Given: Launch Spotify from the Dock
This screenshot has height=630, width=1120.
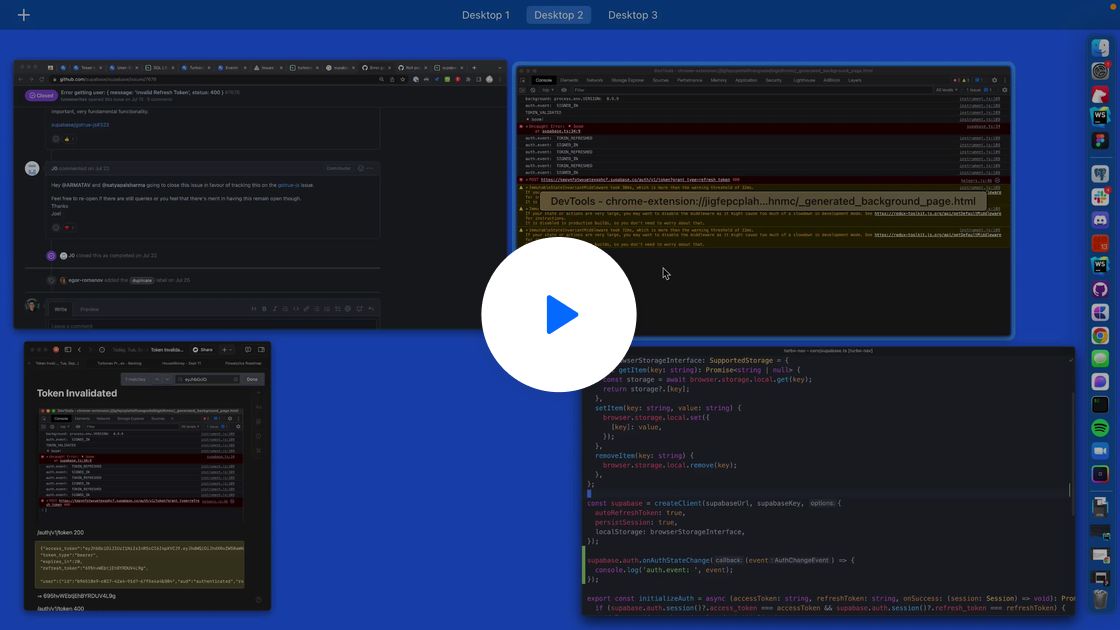Looking at the screenshot, I should (x=1100, y=428).
